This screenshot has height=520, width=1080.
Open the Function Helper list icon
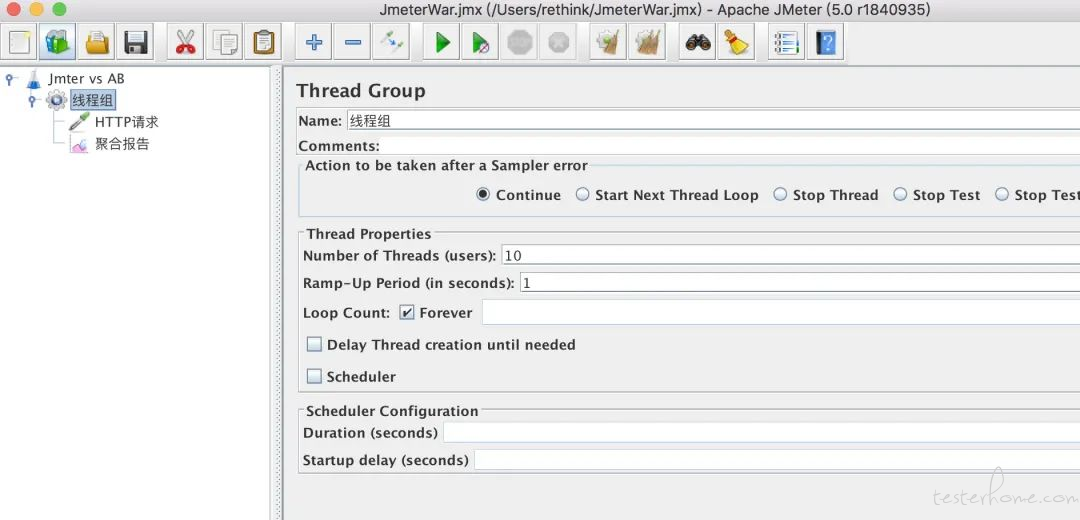pyautogui.click(x=786, y=43)
